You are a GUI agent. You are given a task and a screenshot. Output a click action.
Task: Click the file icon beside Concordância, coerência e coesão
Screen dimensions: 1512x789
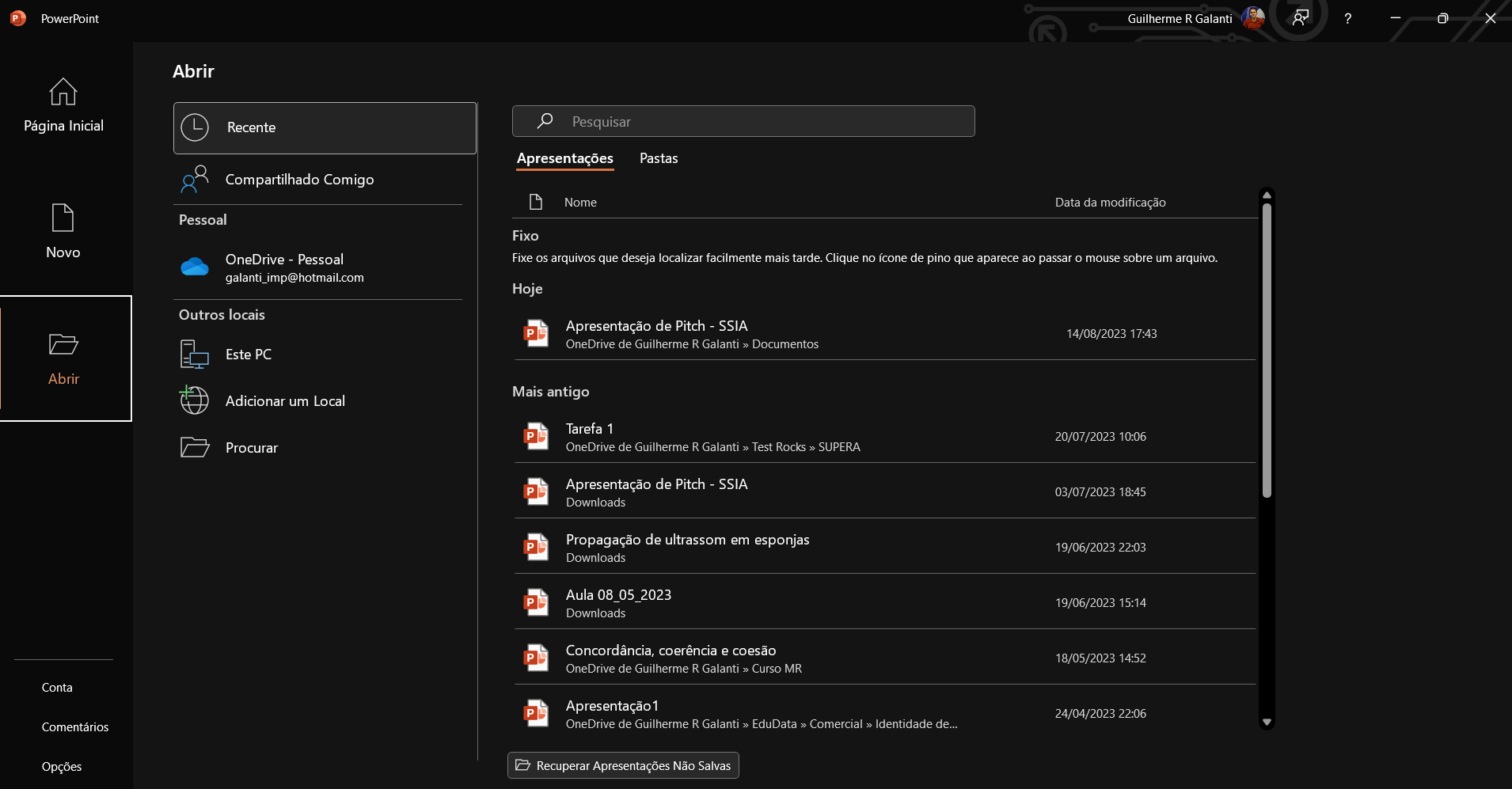536,658
